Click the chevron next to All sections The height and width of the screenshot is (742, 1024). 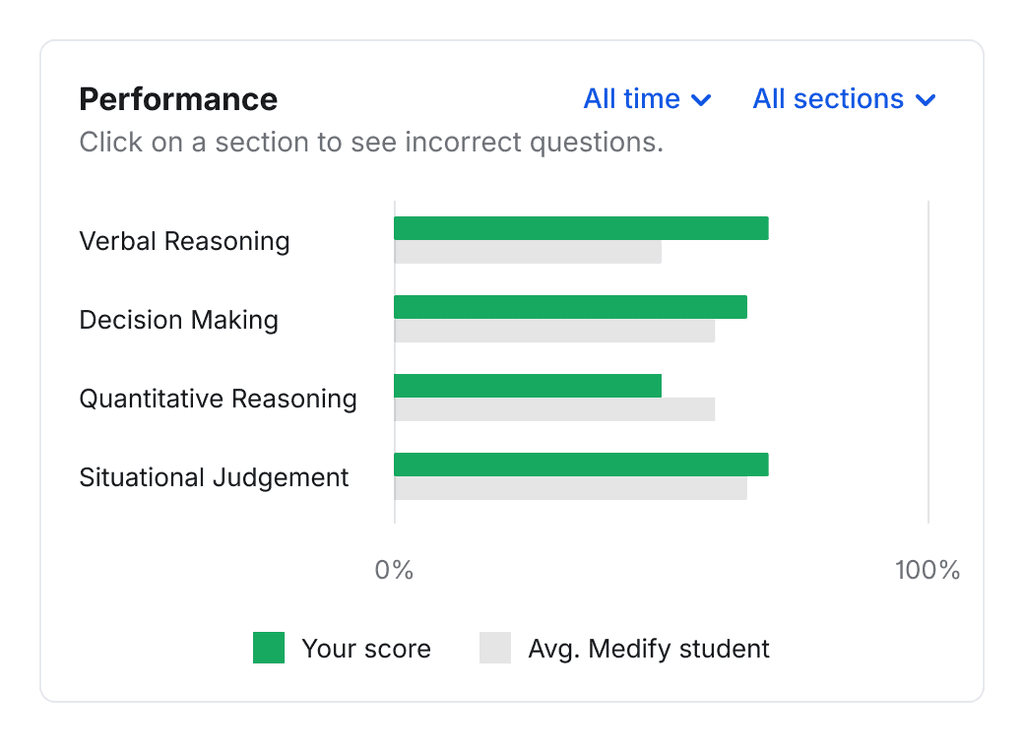point(926,100)
